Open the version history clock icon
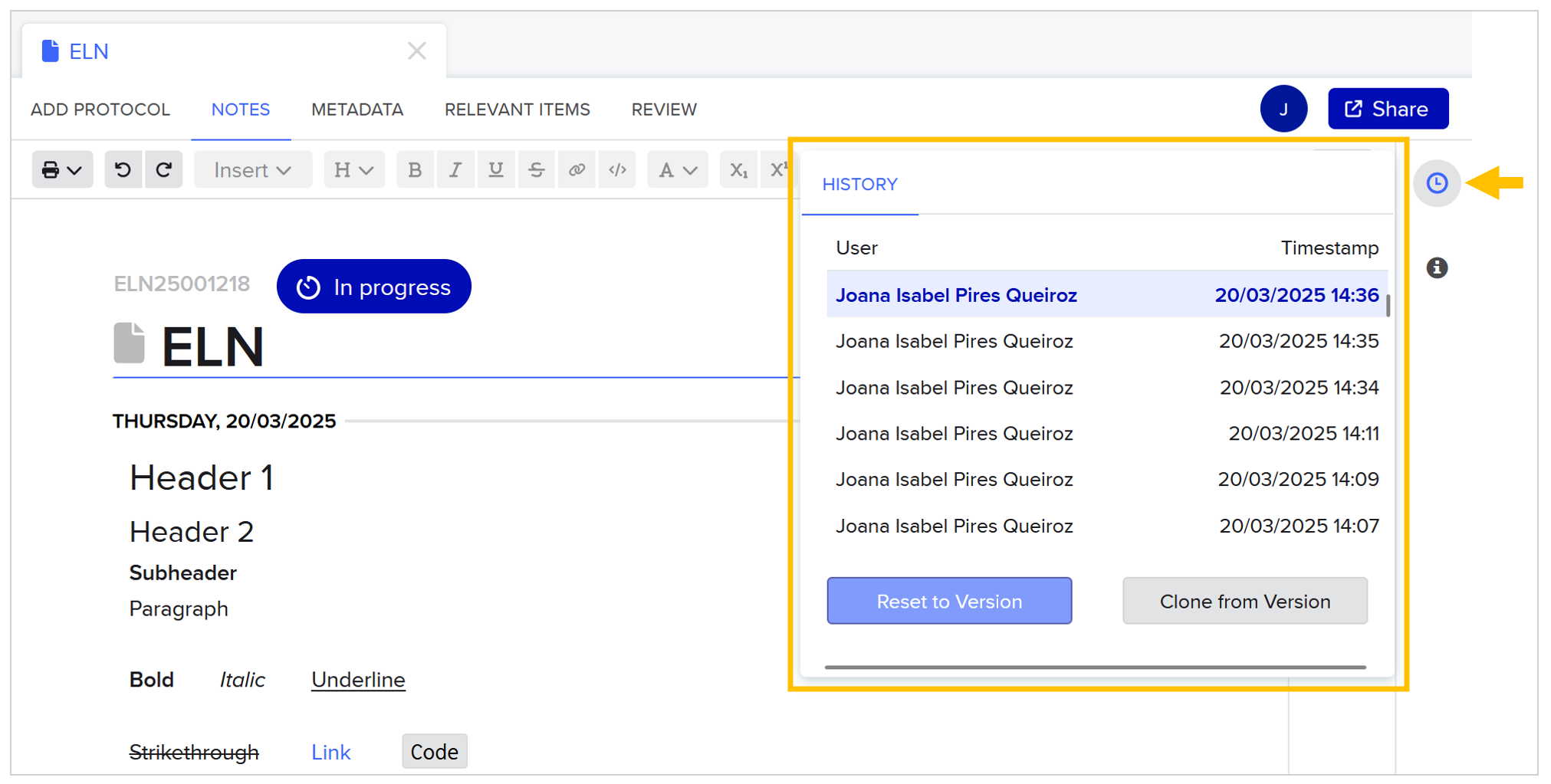 coord(1437,183)
